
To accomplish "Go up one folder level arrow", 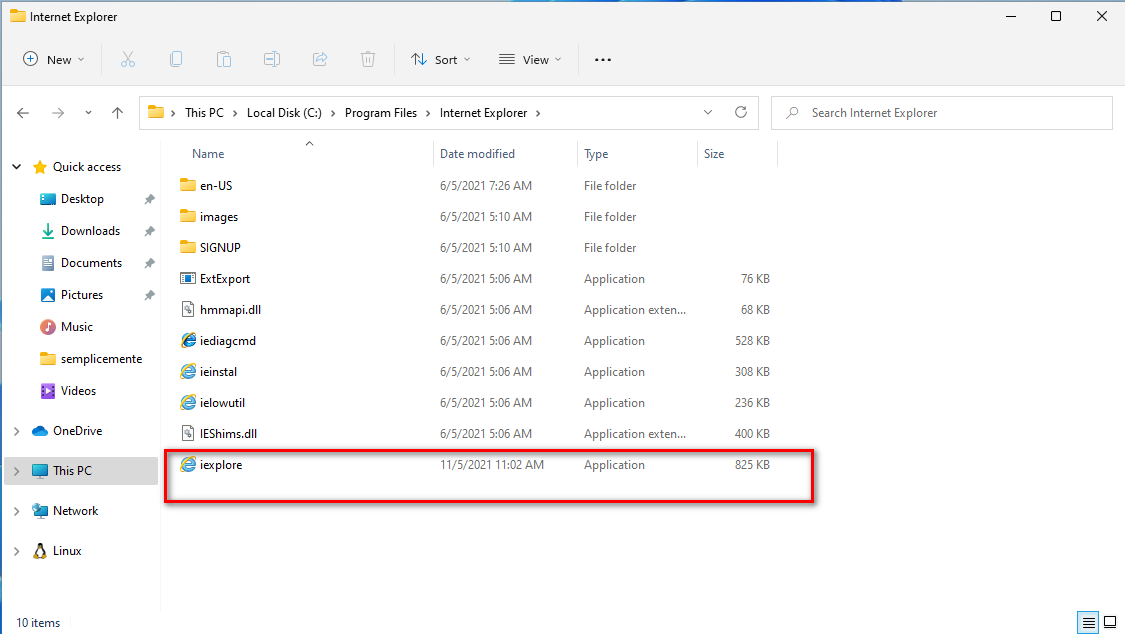I will [x=118, y=113].
